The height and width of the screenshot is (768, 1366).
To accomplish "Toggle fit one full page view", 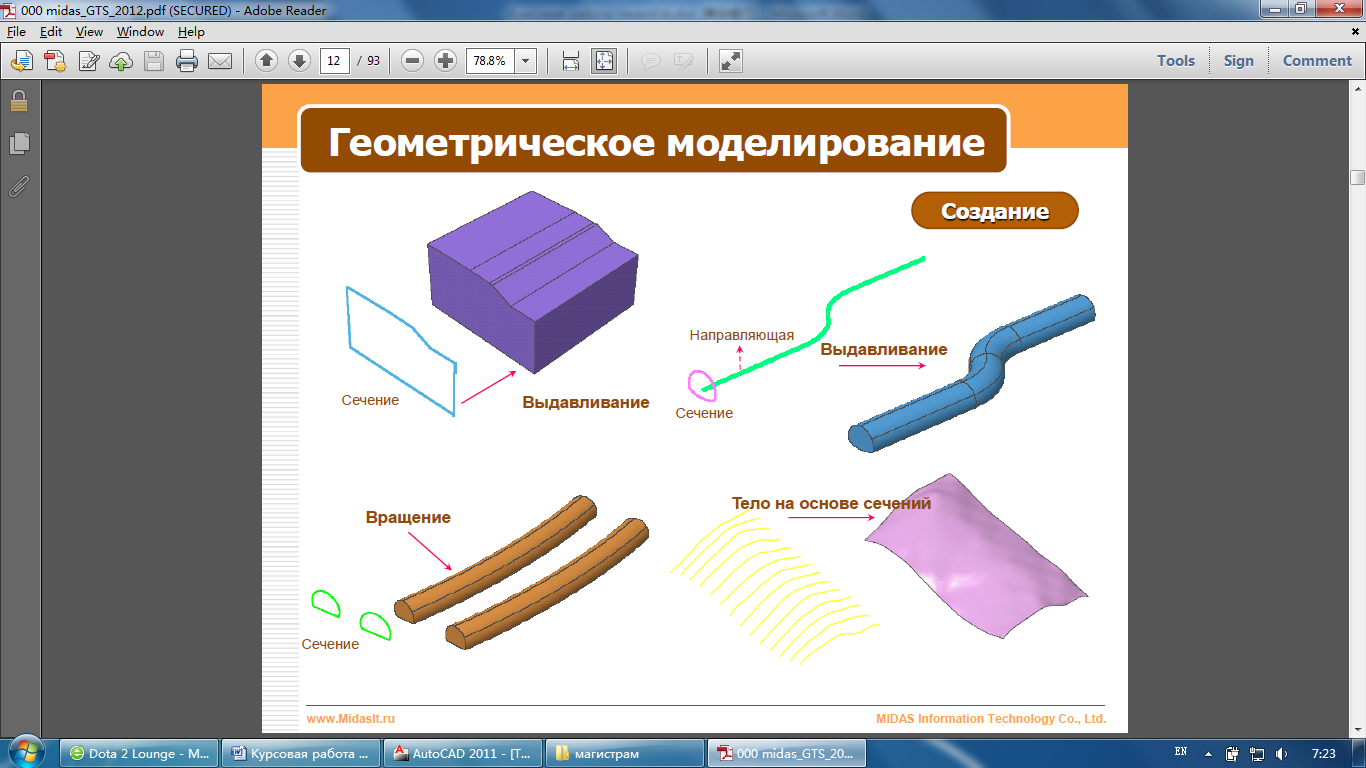I will click(604, 61).
